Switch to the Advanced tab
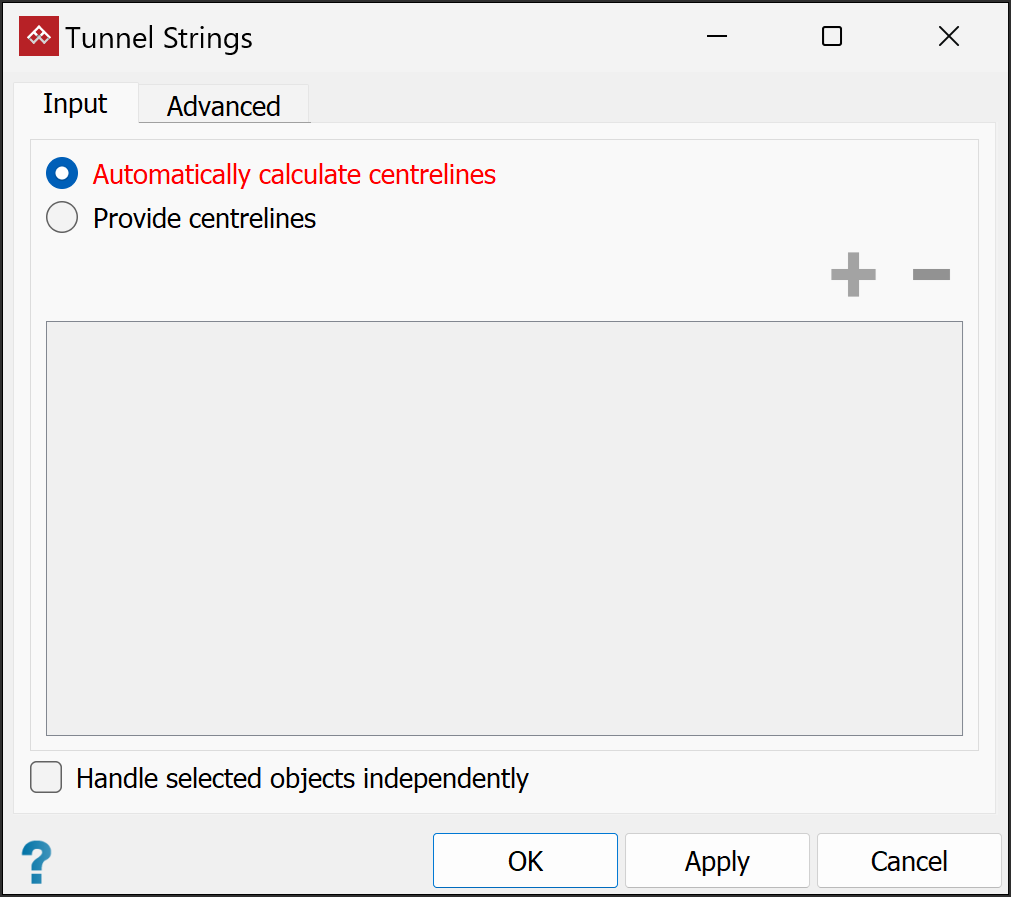This screenshot has height=897, width=1011. [223, 106]
